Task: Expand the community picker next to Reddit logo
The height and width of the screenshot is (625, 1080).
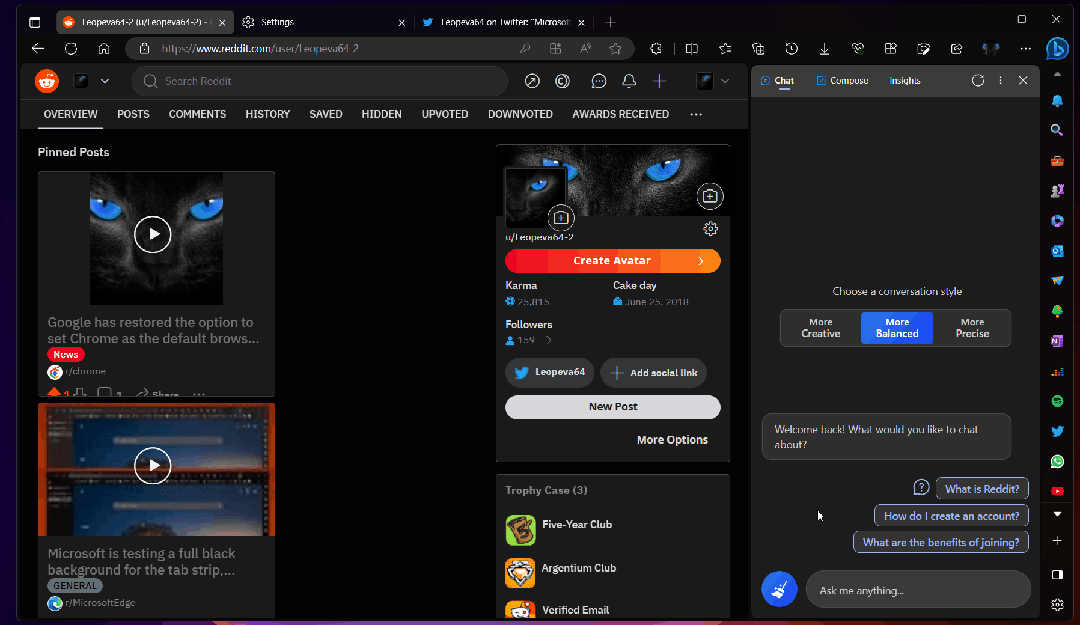Action: click(95, 81)
